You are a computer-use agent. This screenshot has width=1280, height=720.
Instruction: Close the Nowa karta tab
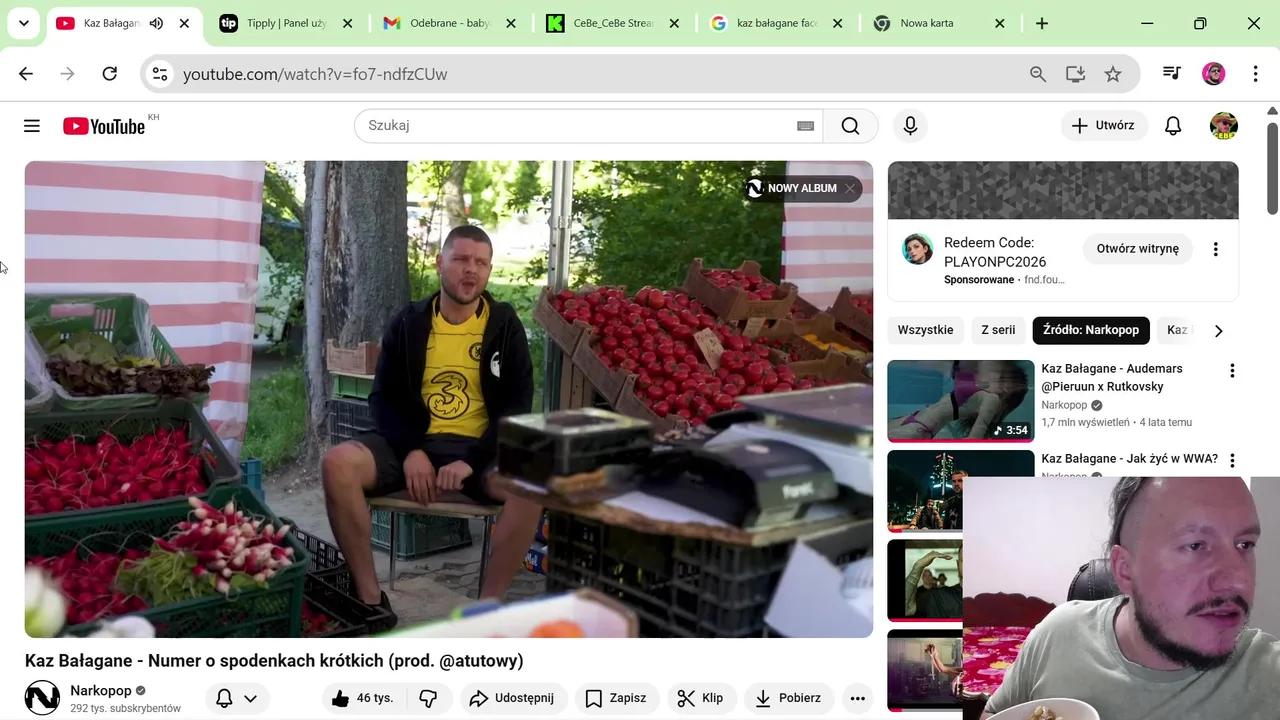tap(999, 23)
